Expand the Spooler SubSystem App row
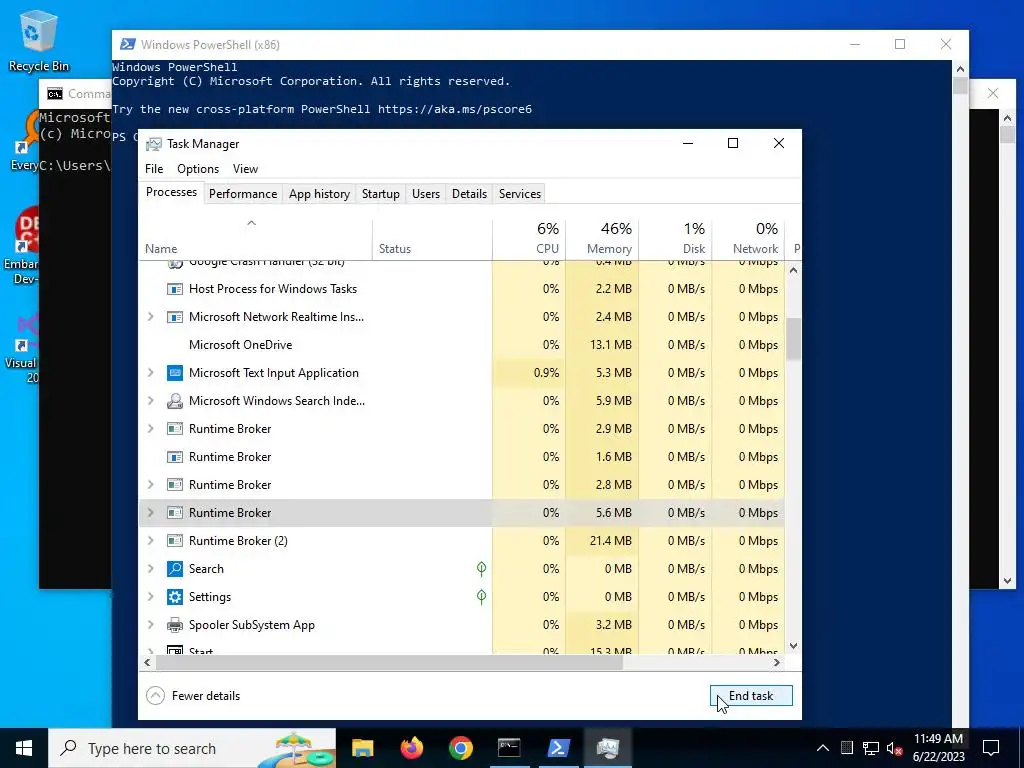1024x768 pixels. tap(151, 625)
